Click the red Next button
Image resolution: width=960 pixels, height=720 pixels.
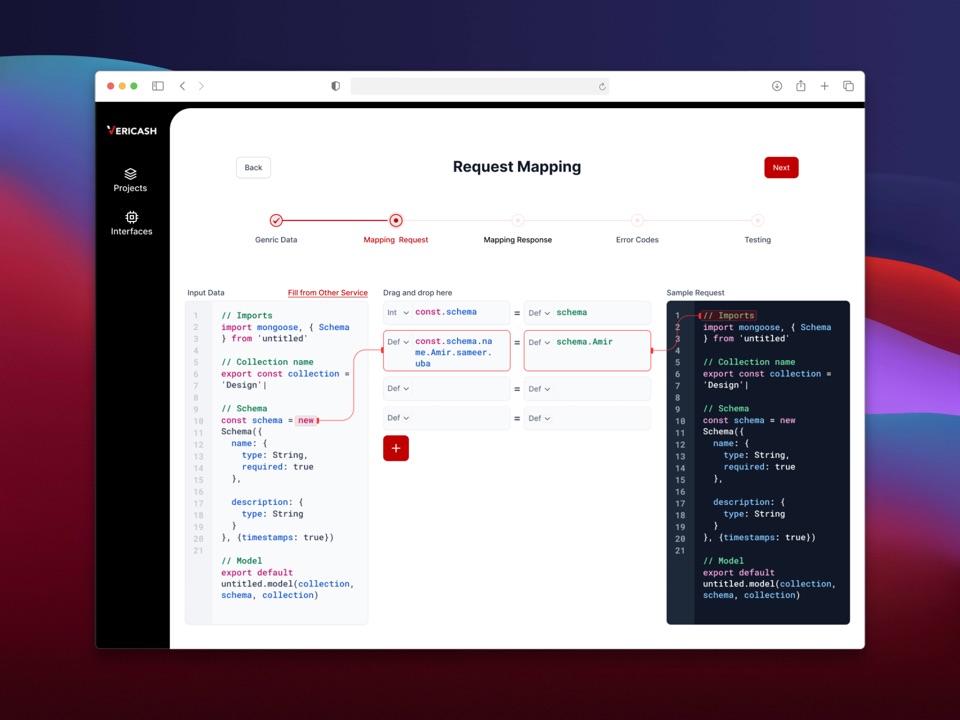click(781, 168)
